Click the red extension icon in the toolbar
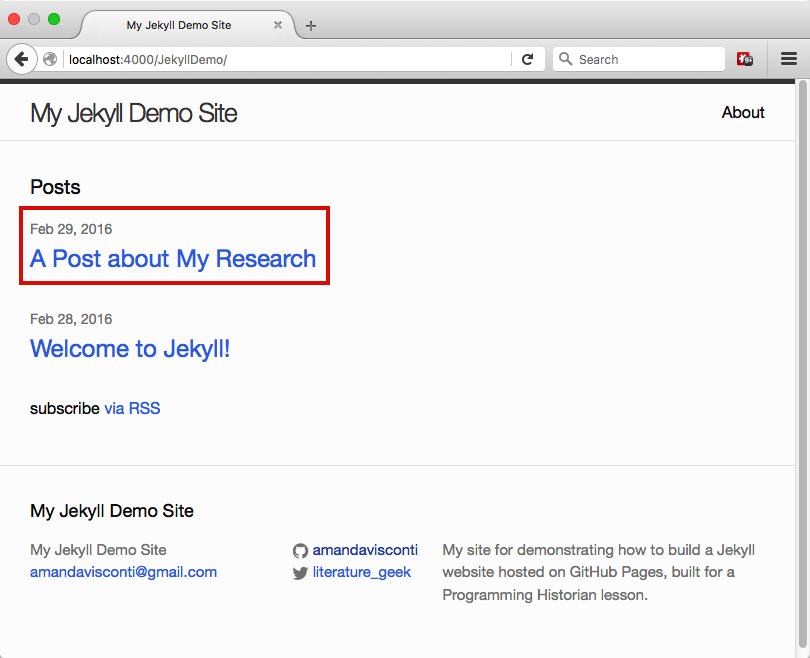This screenshot has width=810, height=658. click(x=745, y=58)
